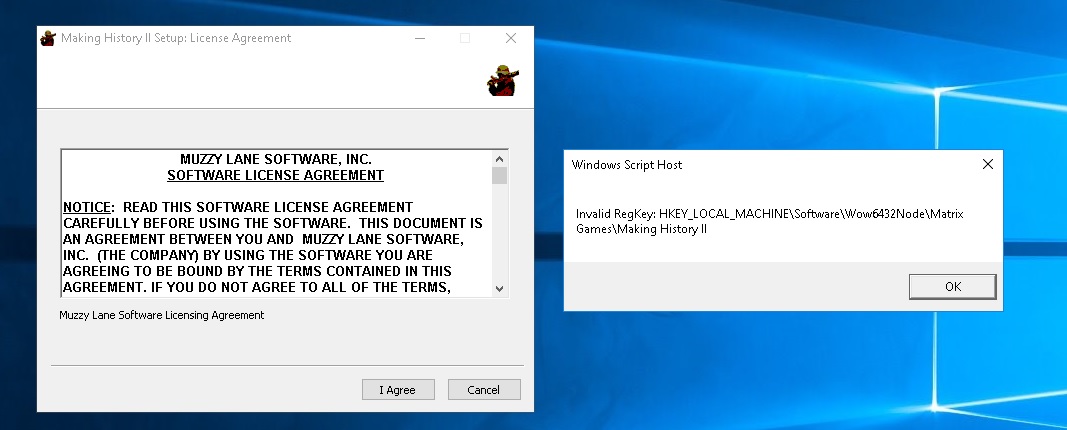Screen dimensions: 1067x430
Task: Click the disabled maximize button in the setup window
Action: (465, 38)
